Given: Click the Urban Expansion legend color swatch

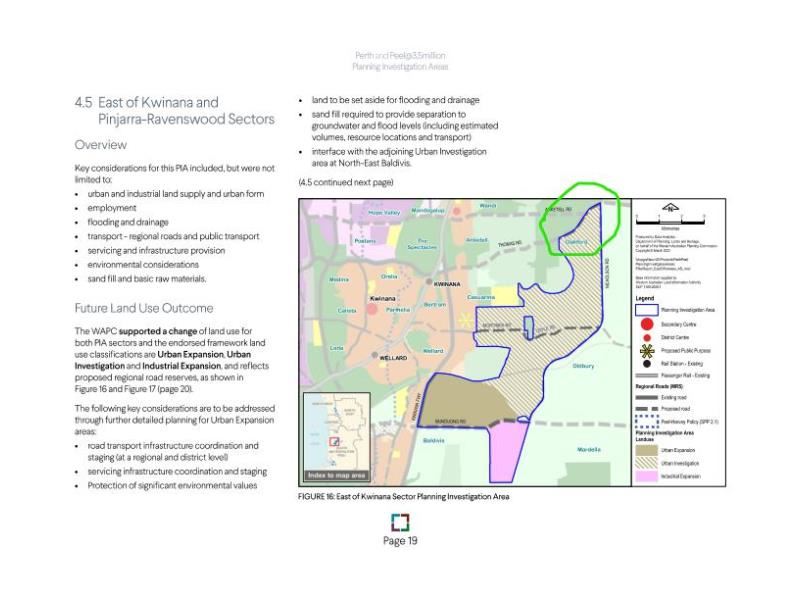Looking at the screenshot, I should pos(646,450).
